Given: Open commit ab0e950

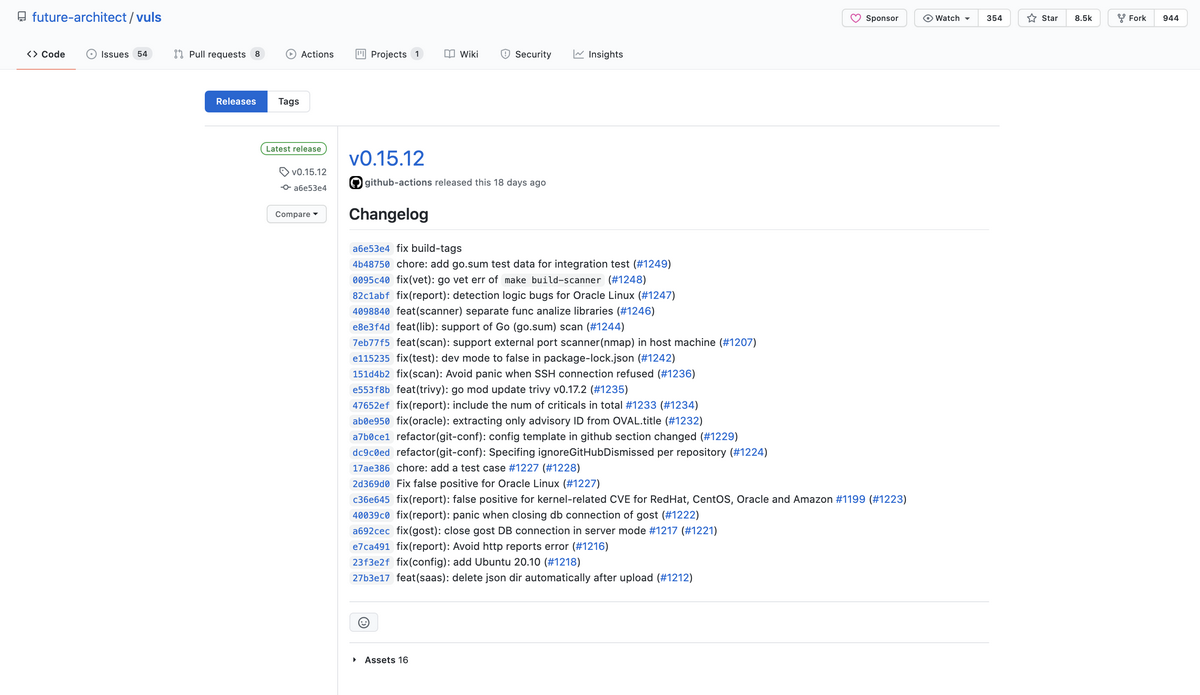Looking at the screenshot, I should pyautogui.click(x=371, y=421).
